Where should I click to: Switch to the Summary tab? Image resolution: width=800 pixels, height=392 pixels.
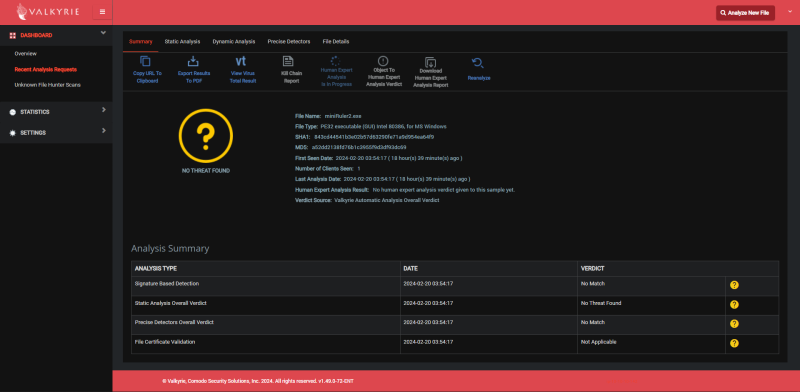click(x=140, y=41)
